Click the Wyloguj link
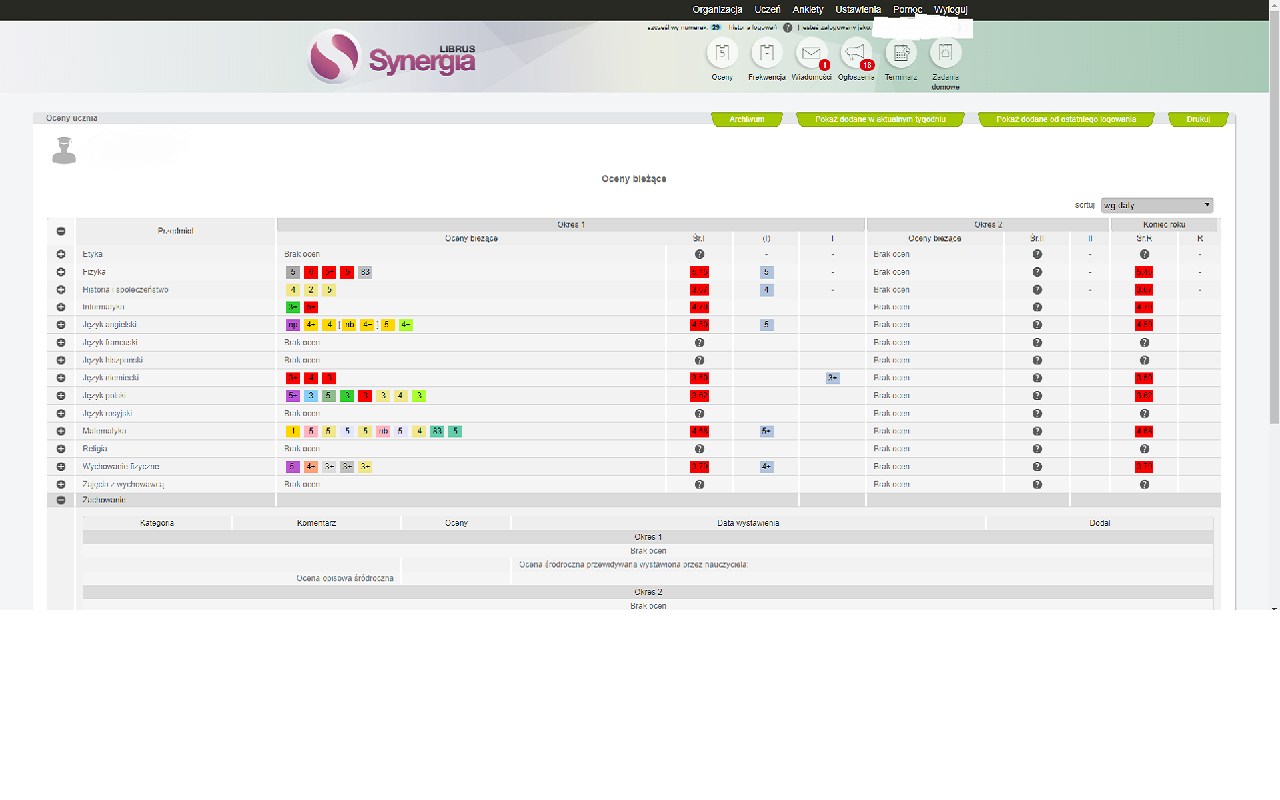Viewport: 1280px width, 800px height. click(x=950, y=9)
